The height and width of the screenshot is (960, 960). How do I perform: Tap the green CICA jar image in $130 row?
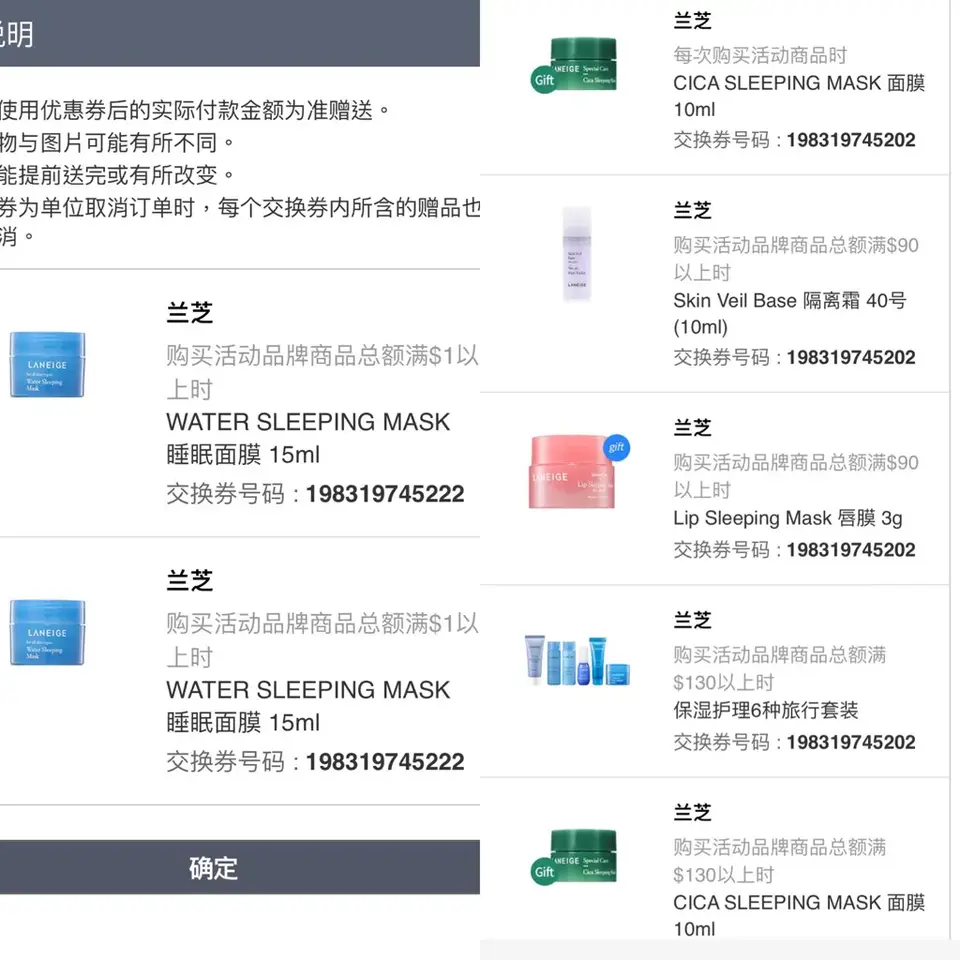coord(583,856)
